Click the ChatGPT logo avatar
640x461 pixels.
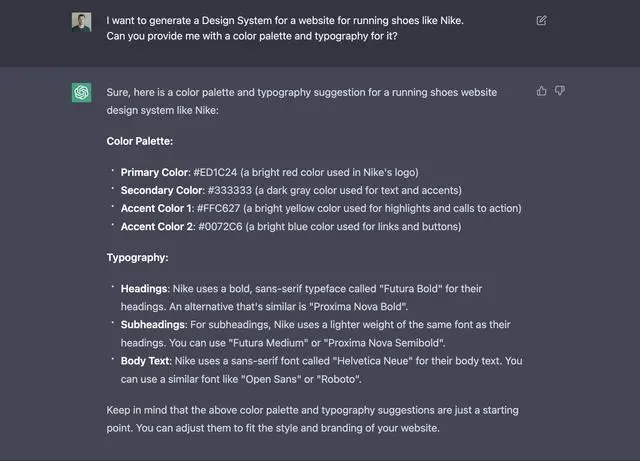point(81,92)
